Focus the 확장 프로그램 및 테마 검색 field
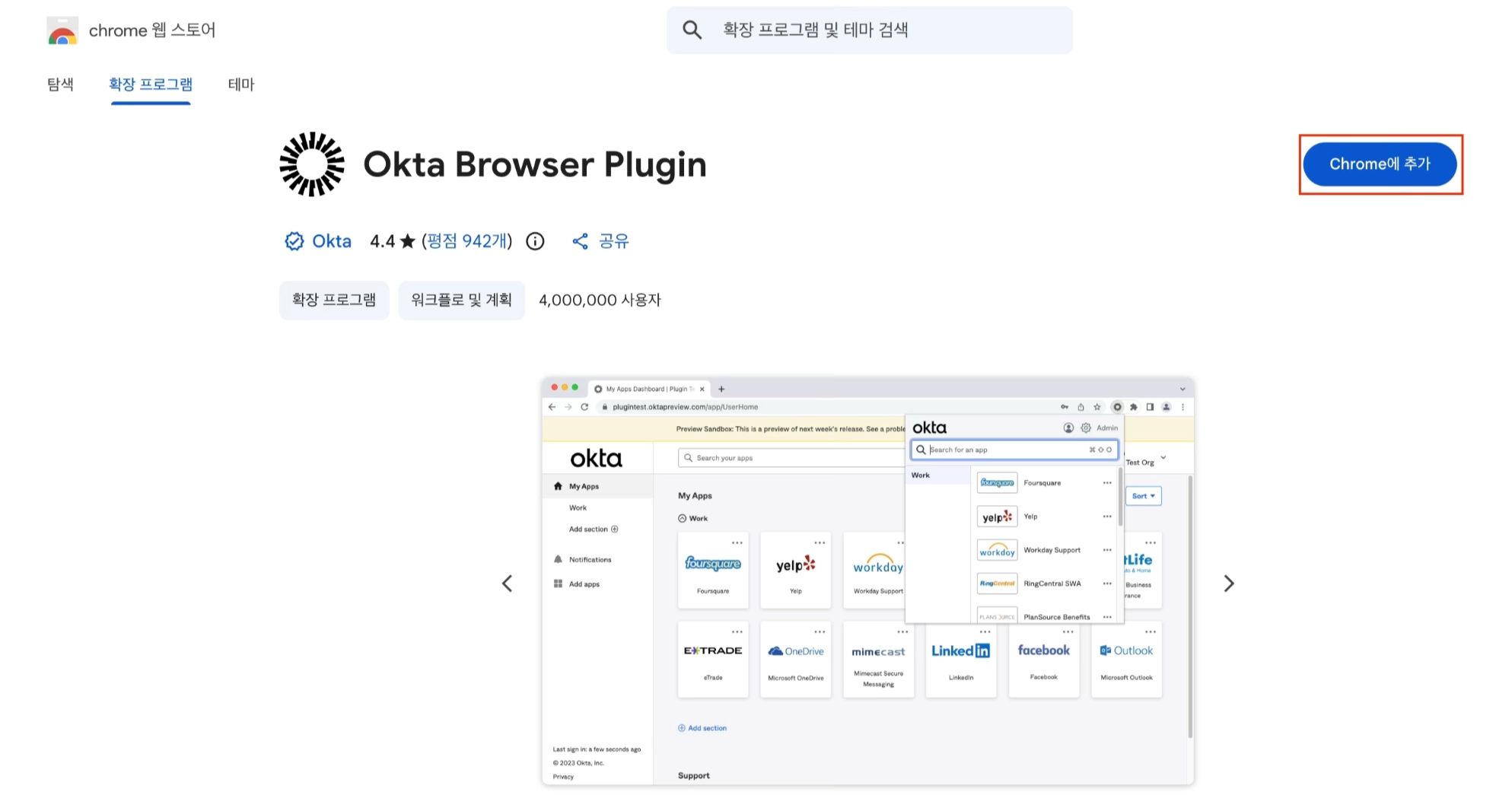This screenshot has width=1512, height=795. pyautogui.click(x=869, y=30)
